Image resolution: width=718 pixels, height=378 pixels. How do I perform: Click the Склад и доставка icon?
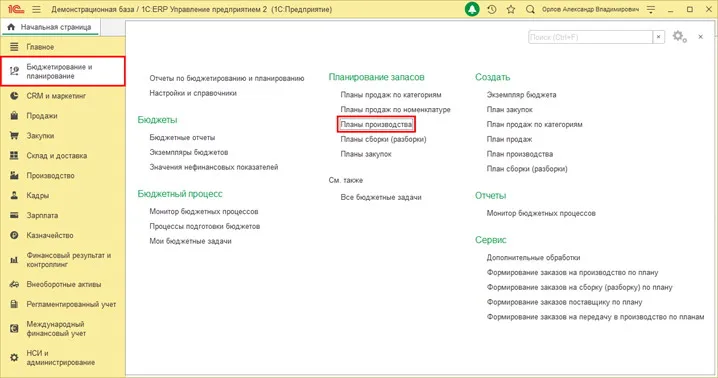(14, 155)
